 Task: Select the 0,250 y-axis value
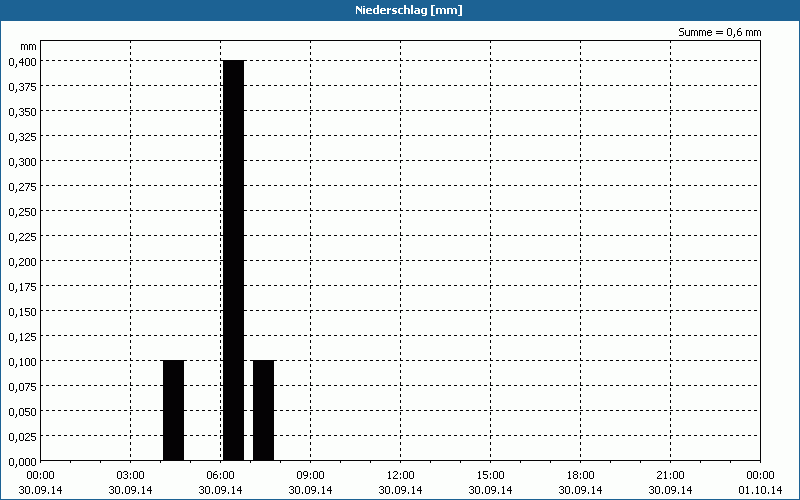coord(23,211)
